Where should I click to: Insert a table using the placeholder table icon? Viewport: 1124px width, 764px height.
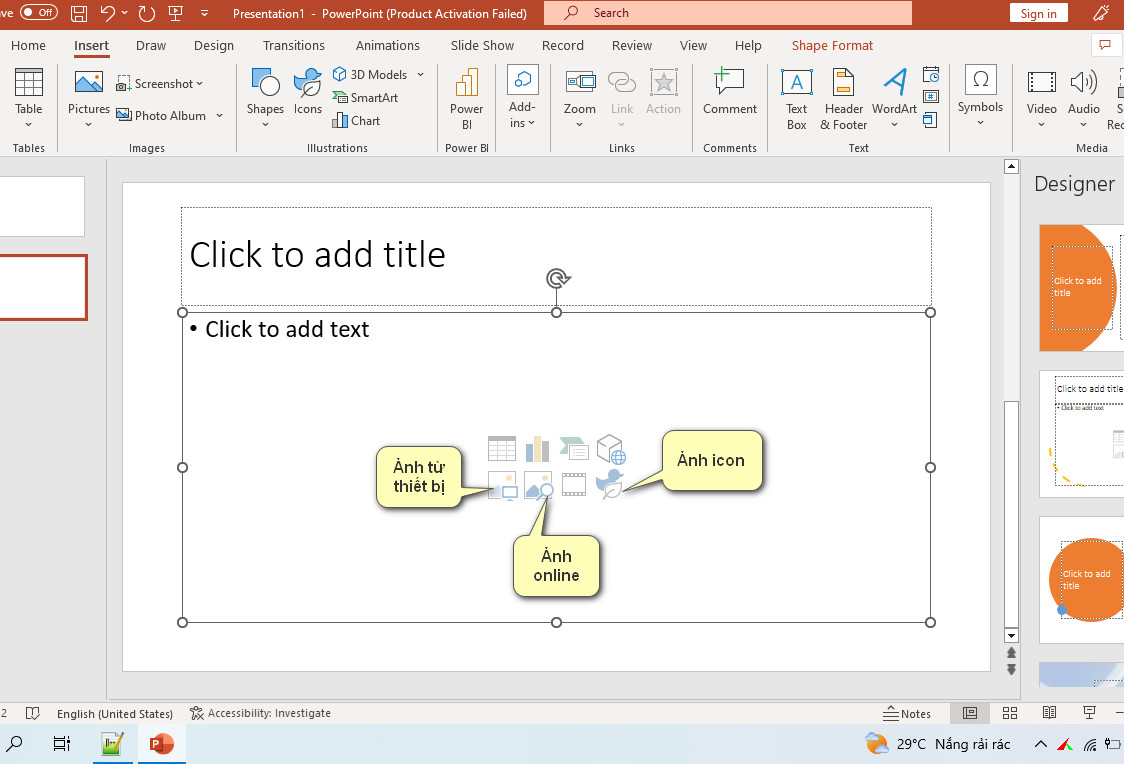[x=502, y=449]
